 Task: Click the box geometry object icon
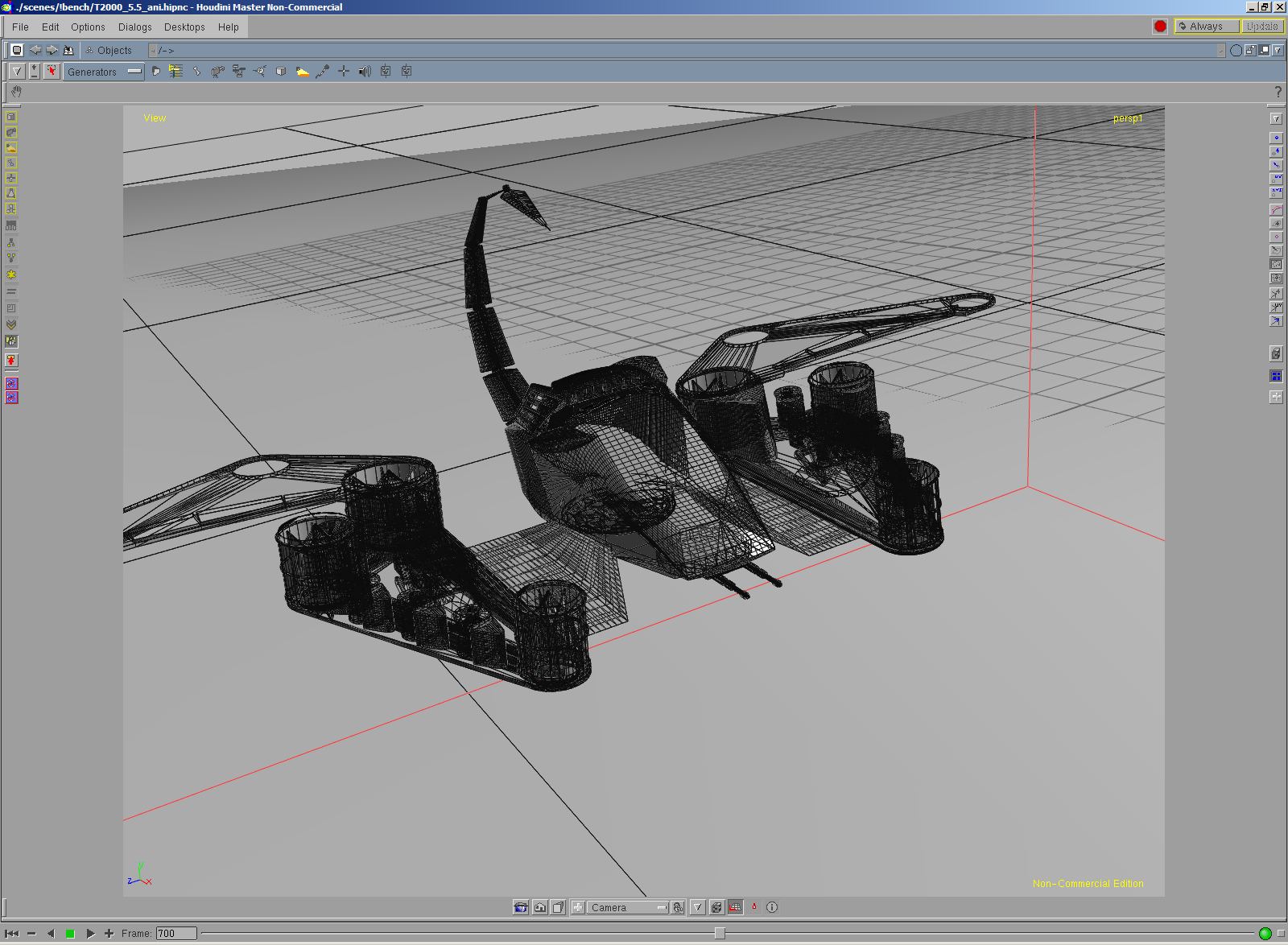coord(281,72)
